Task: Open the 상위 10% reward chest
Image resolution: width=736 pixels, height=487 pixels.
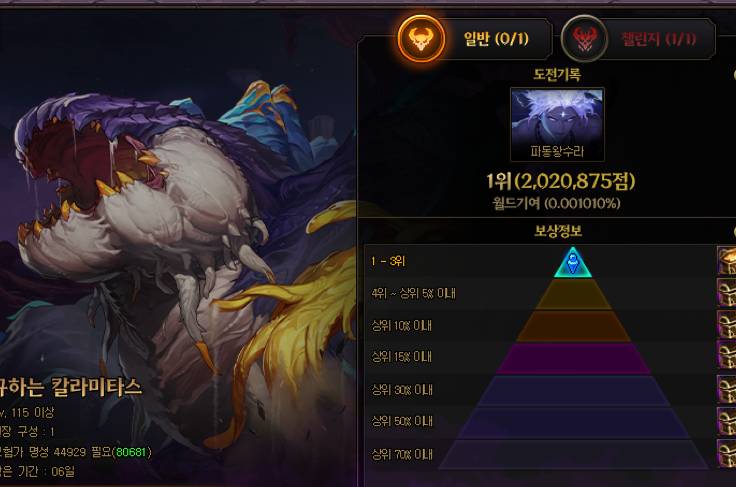Action: [x=727, y=324]
